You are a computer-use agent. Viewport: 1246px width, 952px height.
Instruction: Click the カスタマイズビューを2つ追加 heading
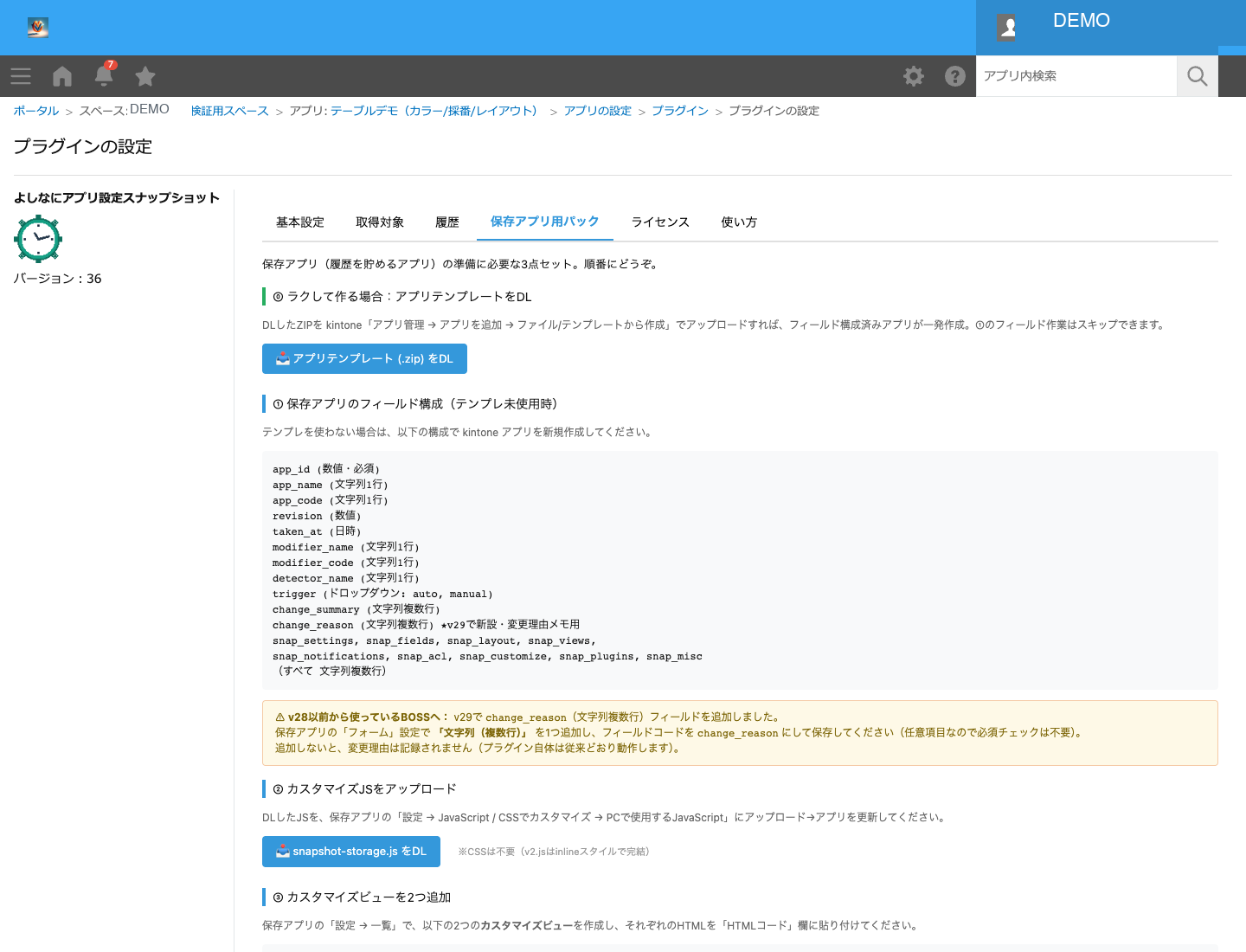[x=362, y=897]
